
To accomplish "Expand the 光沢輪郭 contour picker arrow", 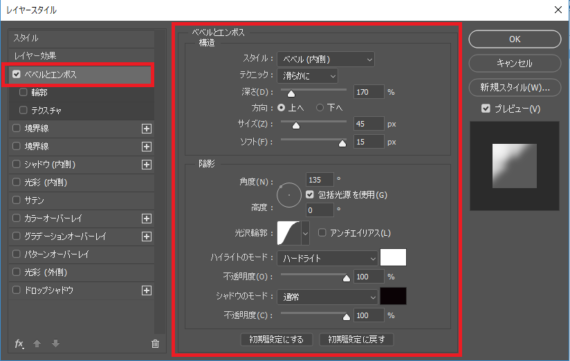I will pyautogui.click(x=305, y=233).
